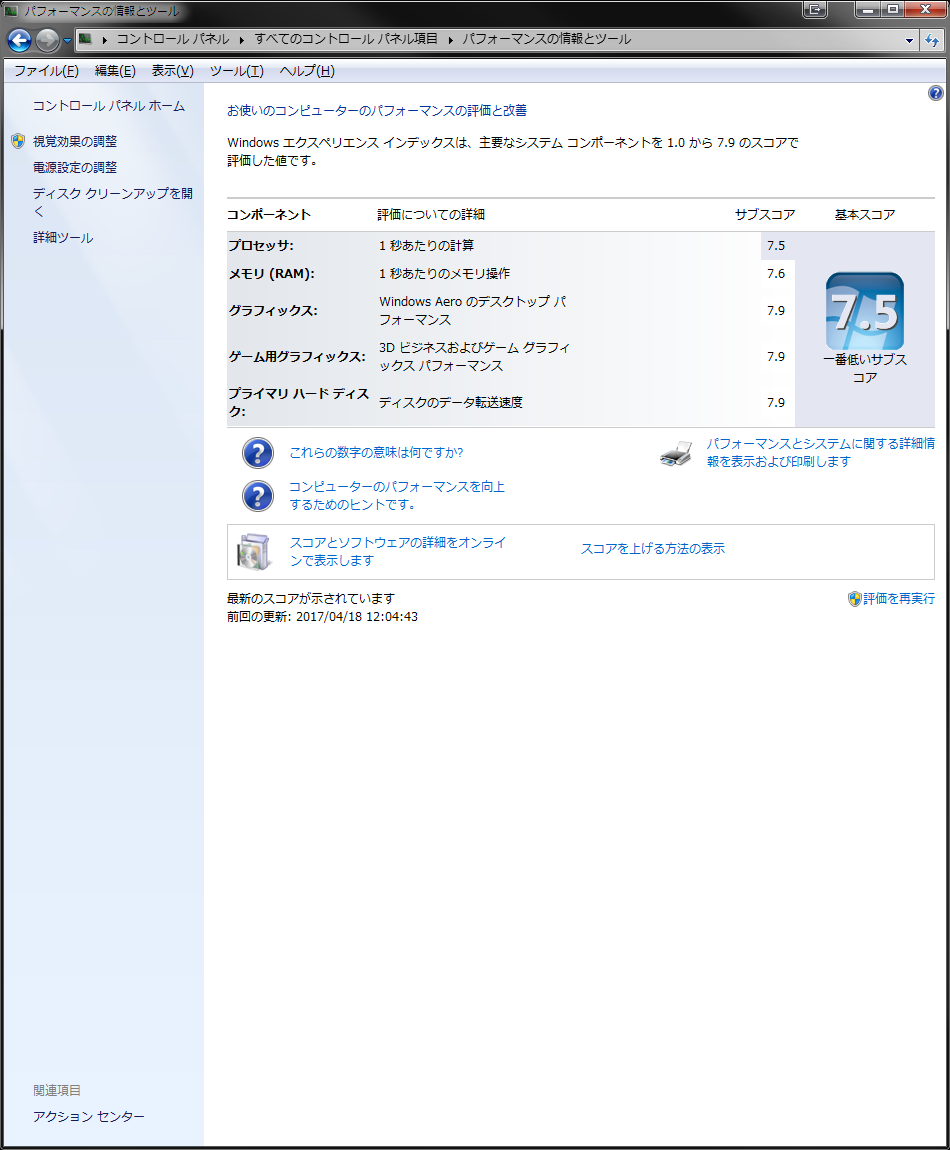950x1150 pixels.
Task: Click the 7.5 base score badge
Action: click(x=865, y=311)
